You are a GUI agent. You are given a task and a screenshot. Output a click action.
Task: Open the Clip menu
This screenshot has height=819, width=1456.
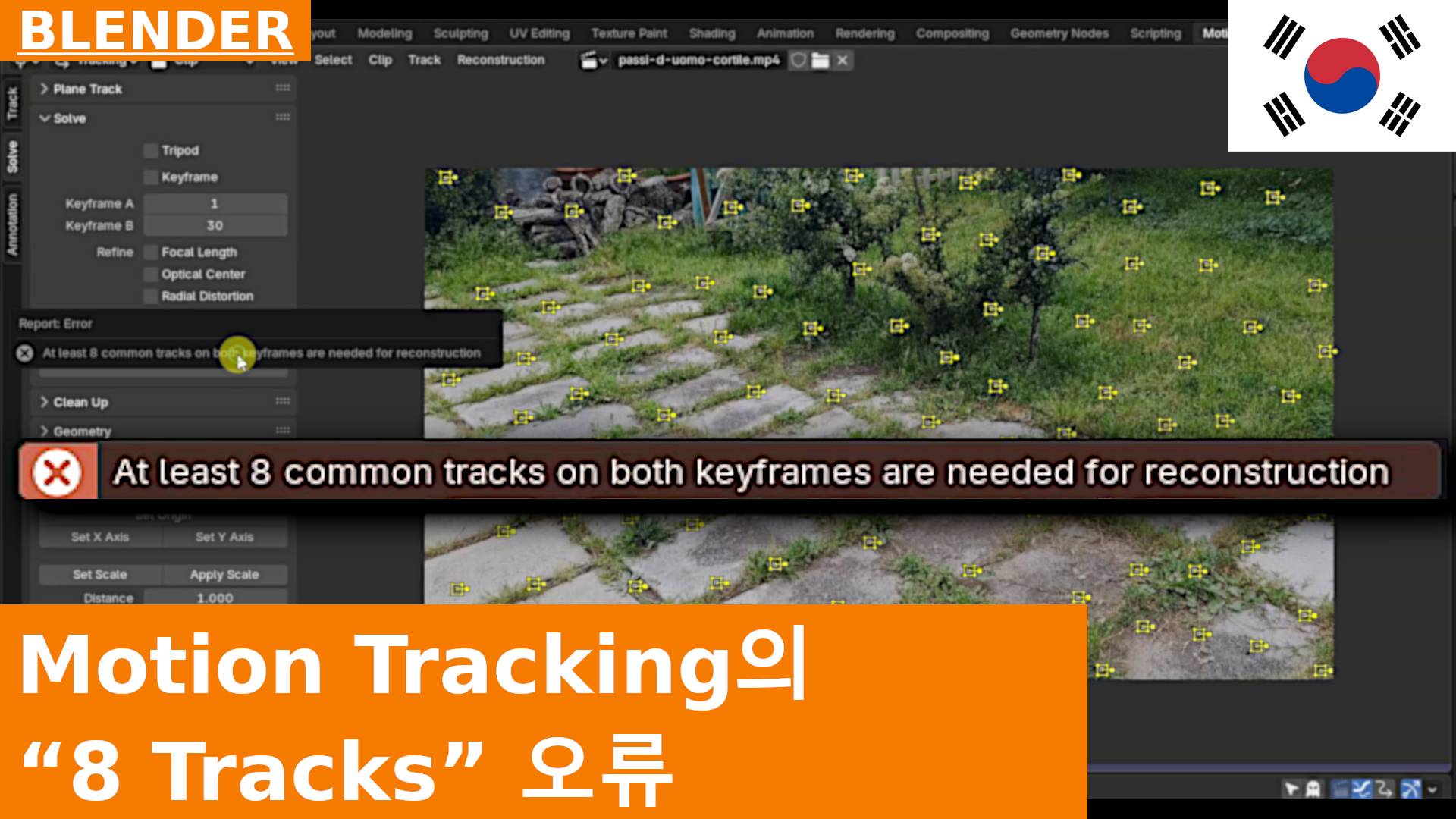click(x=380, y=60)
